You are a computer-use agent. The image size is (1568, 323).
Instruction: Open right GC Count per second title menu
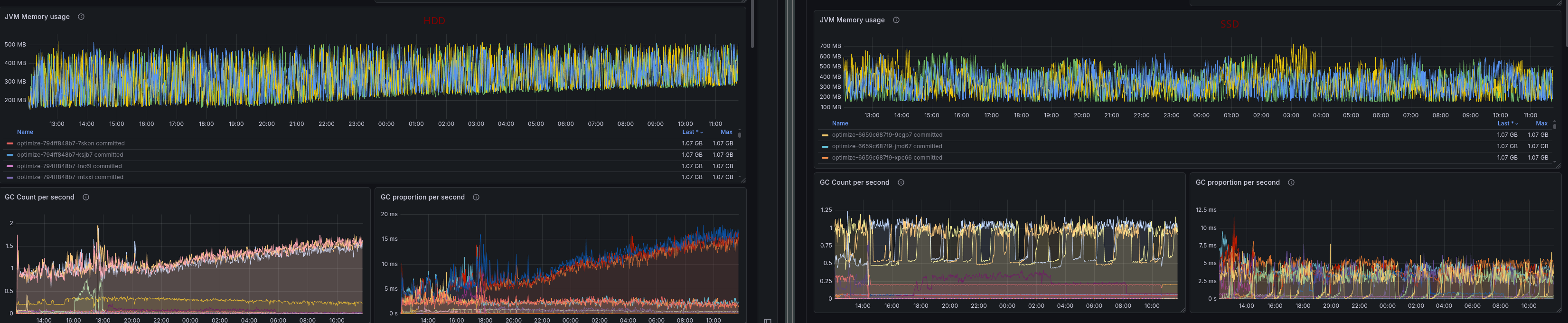[854, 182]
